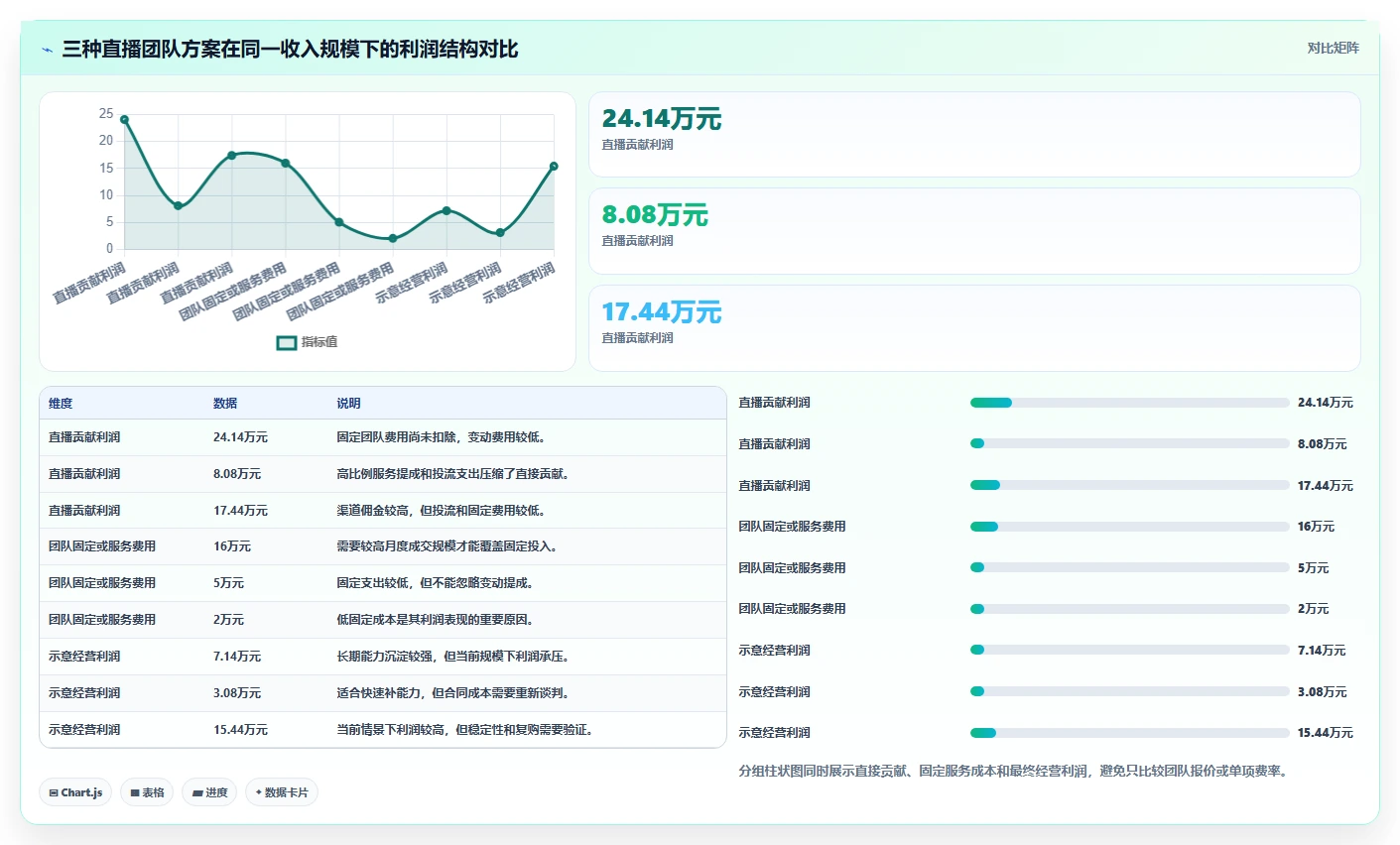Click the 维度 column header
The image size is (1400, 845).
click(61, 404)
